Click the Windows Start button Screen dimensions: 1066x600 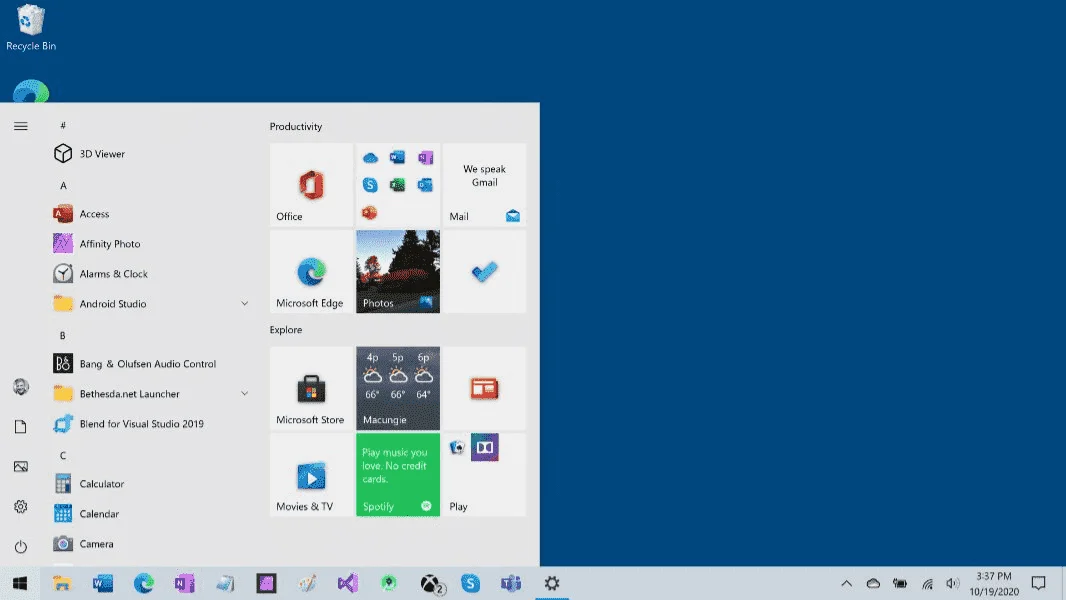pos(20,584)
